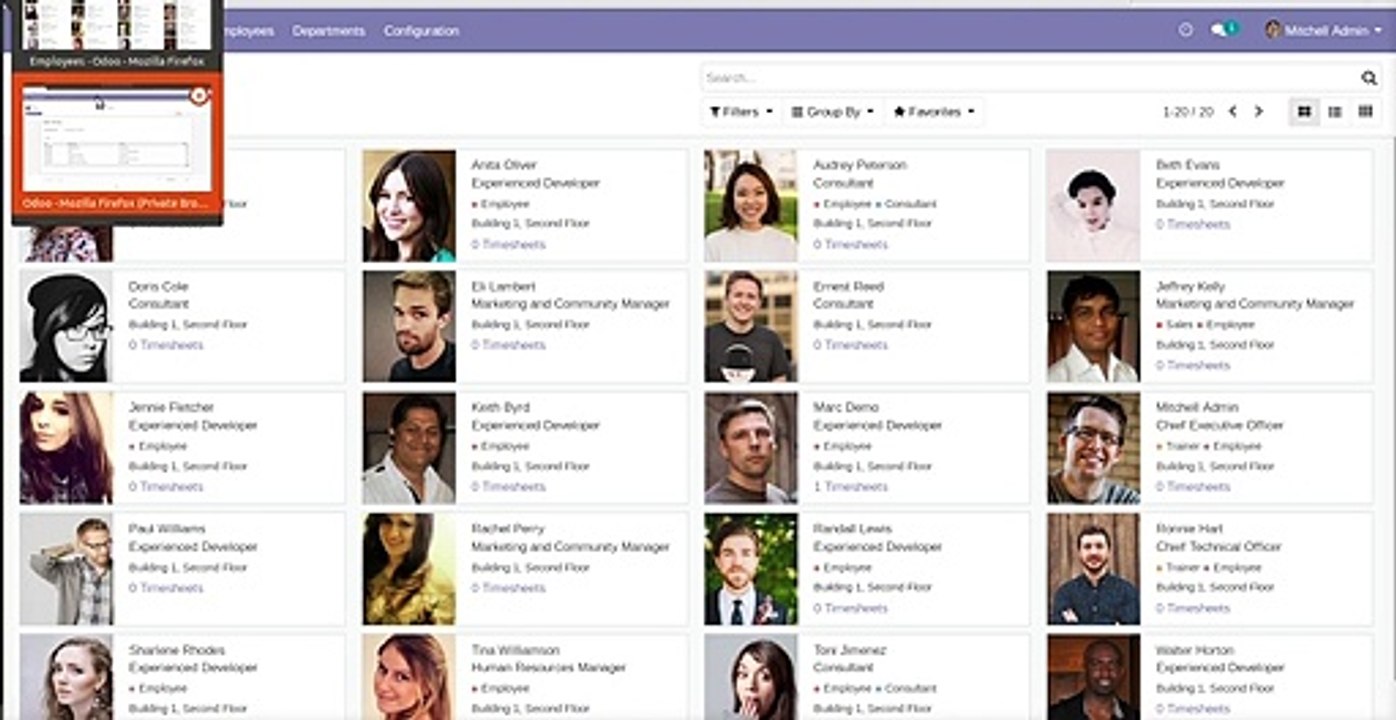Open the partly hidden Employees menu
This screenshot has width=1396, height=720.
pyautogui.click(x=248, y=31)
